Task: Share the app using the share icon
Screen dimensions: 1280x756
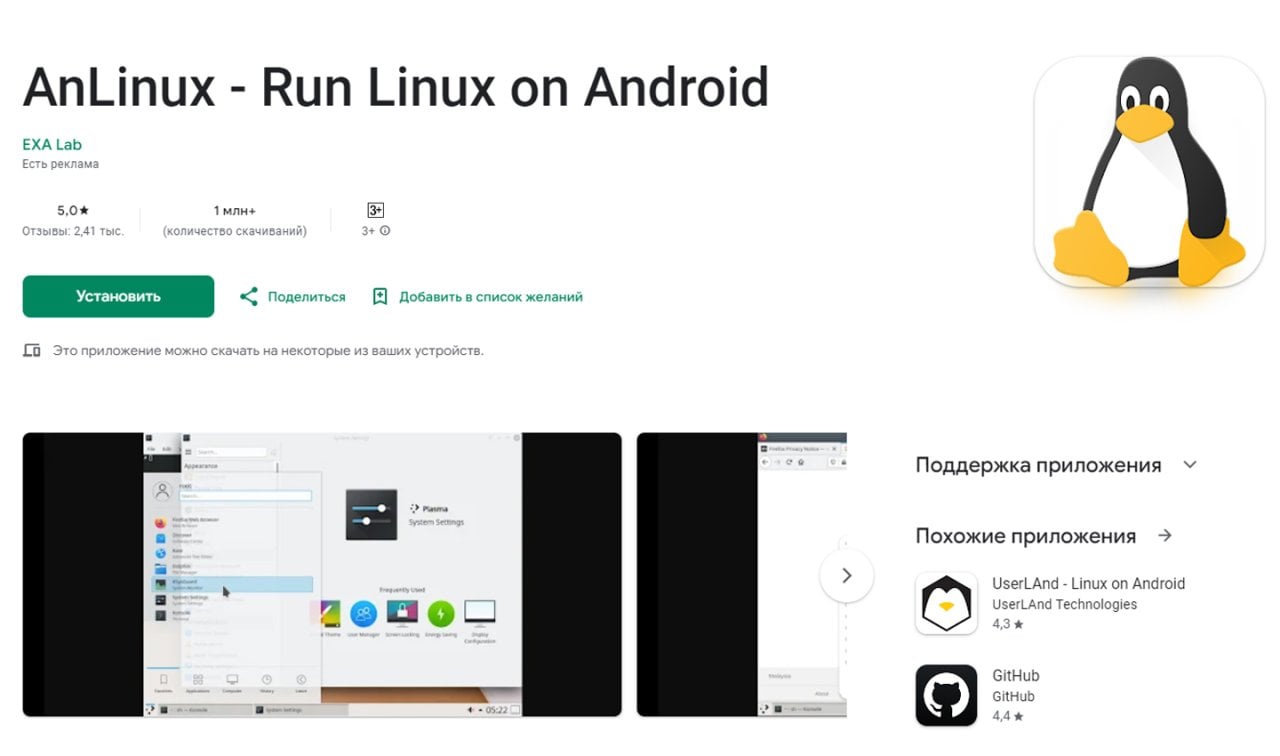Action: [x=249, y=296]
